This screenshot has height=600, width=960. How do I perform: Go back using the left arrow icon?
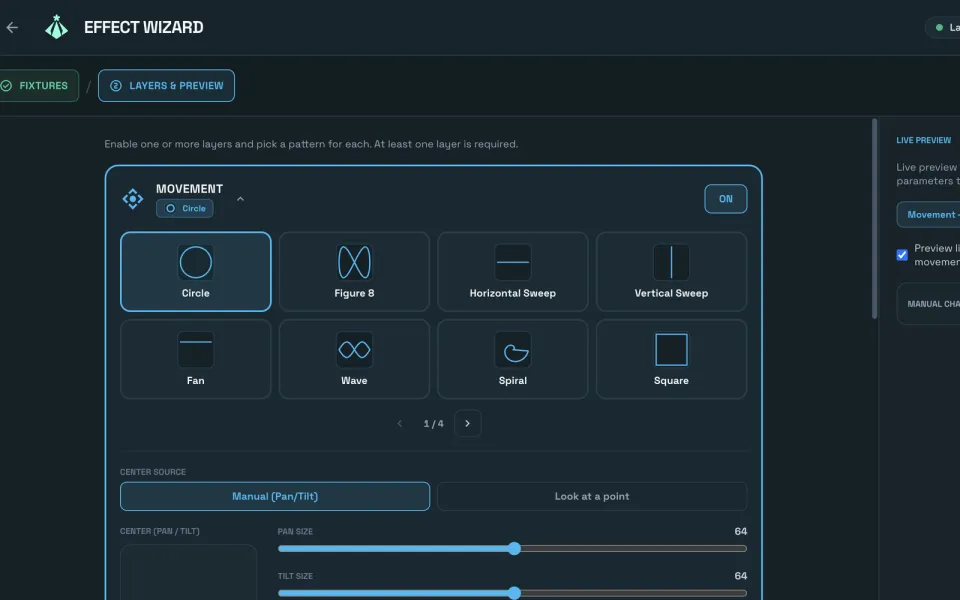click(x=12, y=28)
